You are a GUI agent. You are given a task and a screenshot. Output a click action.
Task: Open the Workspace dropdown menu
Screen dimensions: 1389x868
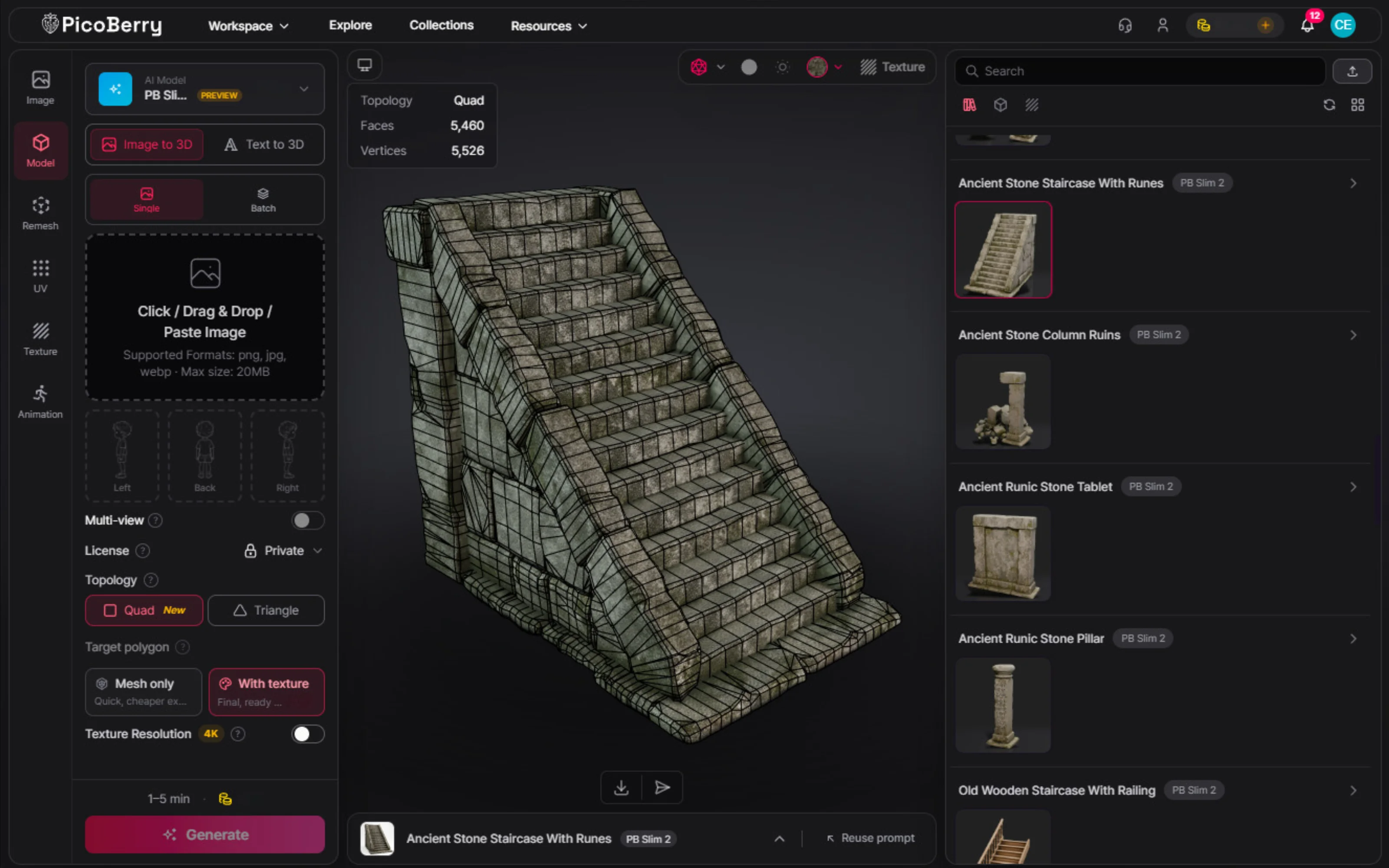click(248, 26)
